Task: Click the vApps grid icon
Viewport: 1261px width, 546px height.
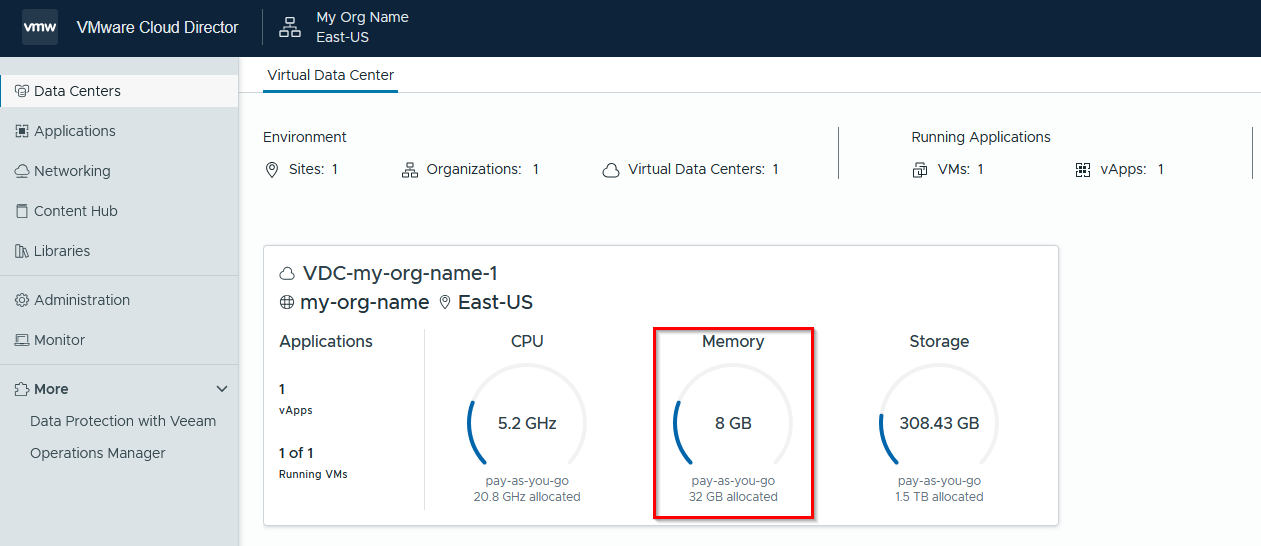Action: pos(1083,170)
